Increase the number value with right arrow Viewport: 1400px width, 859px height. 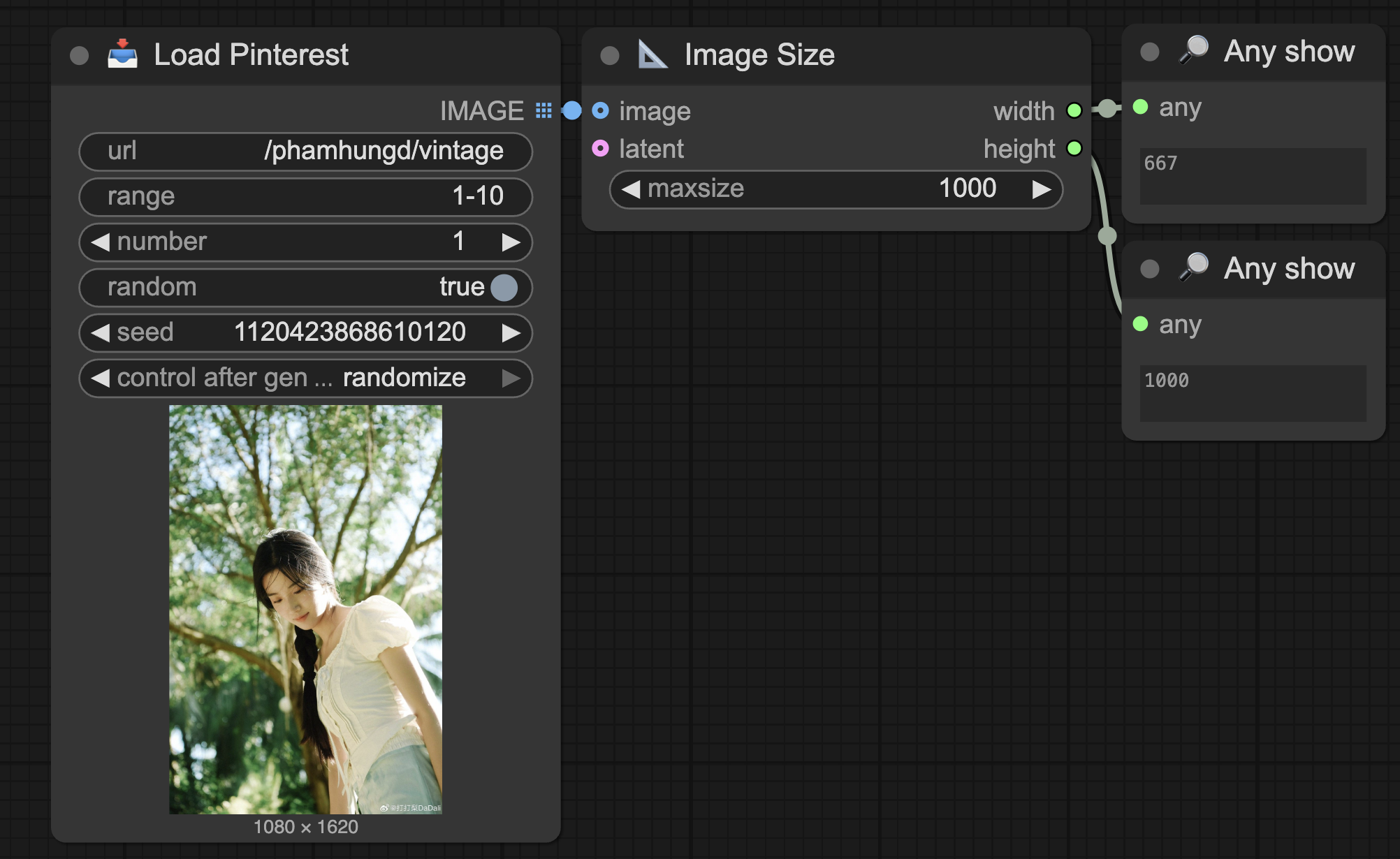click(511, 242)
